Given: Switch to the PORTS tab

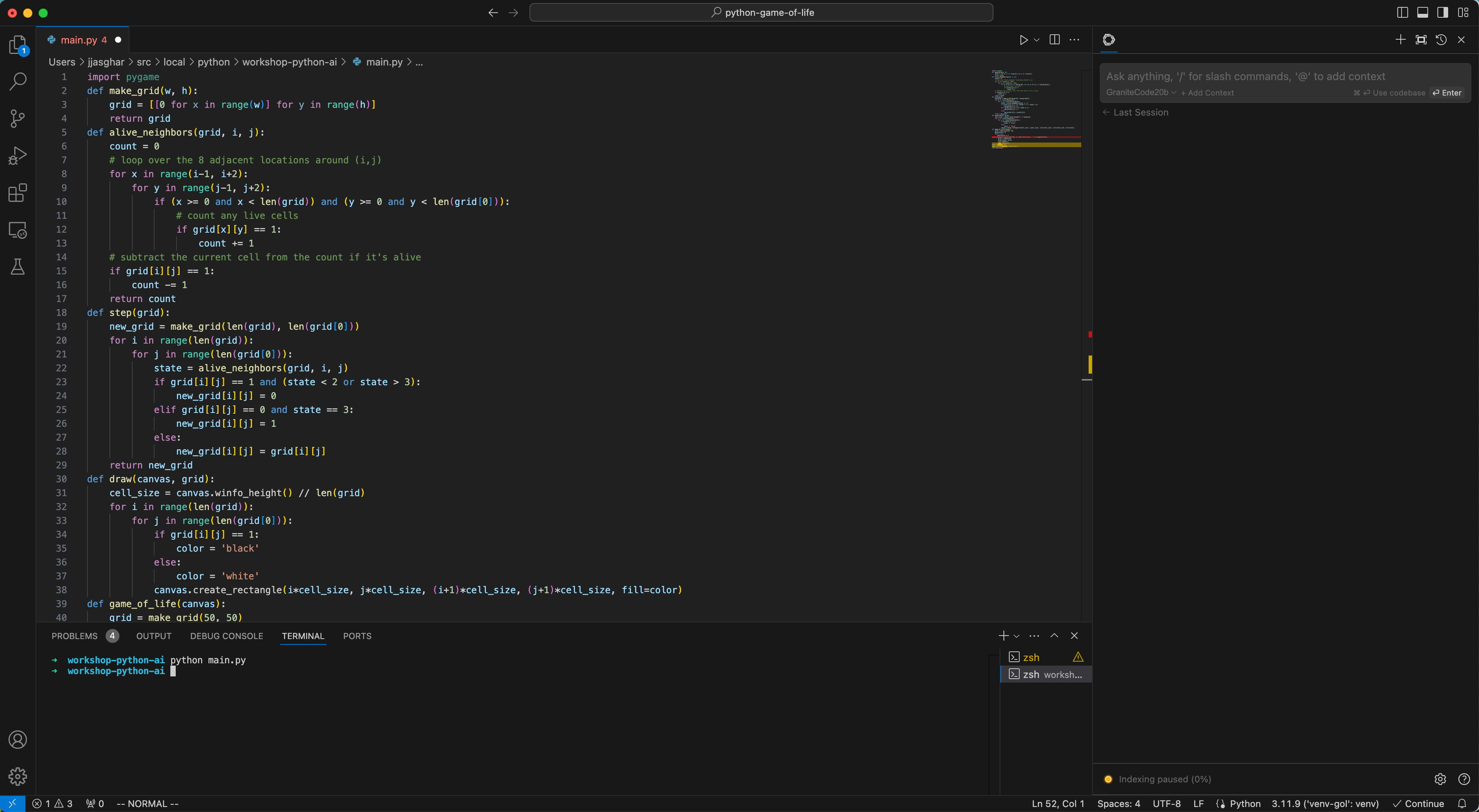Looking at the screenshot, I should pos(357,636).
